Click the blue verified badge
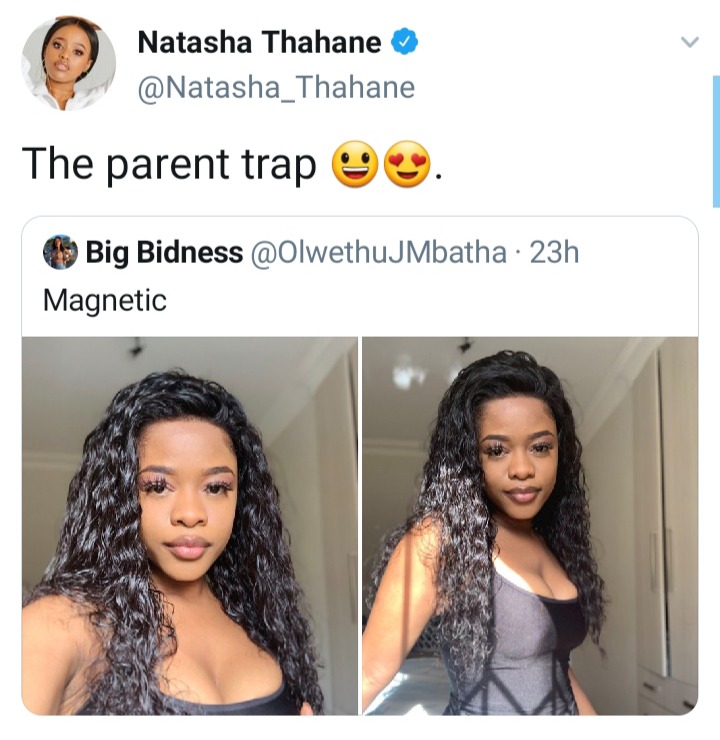This screenshot has width=720, height=740. pyautogui.click(x=404, y=42)
